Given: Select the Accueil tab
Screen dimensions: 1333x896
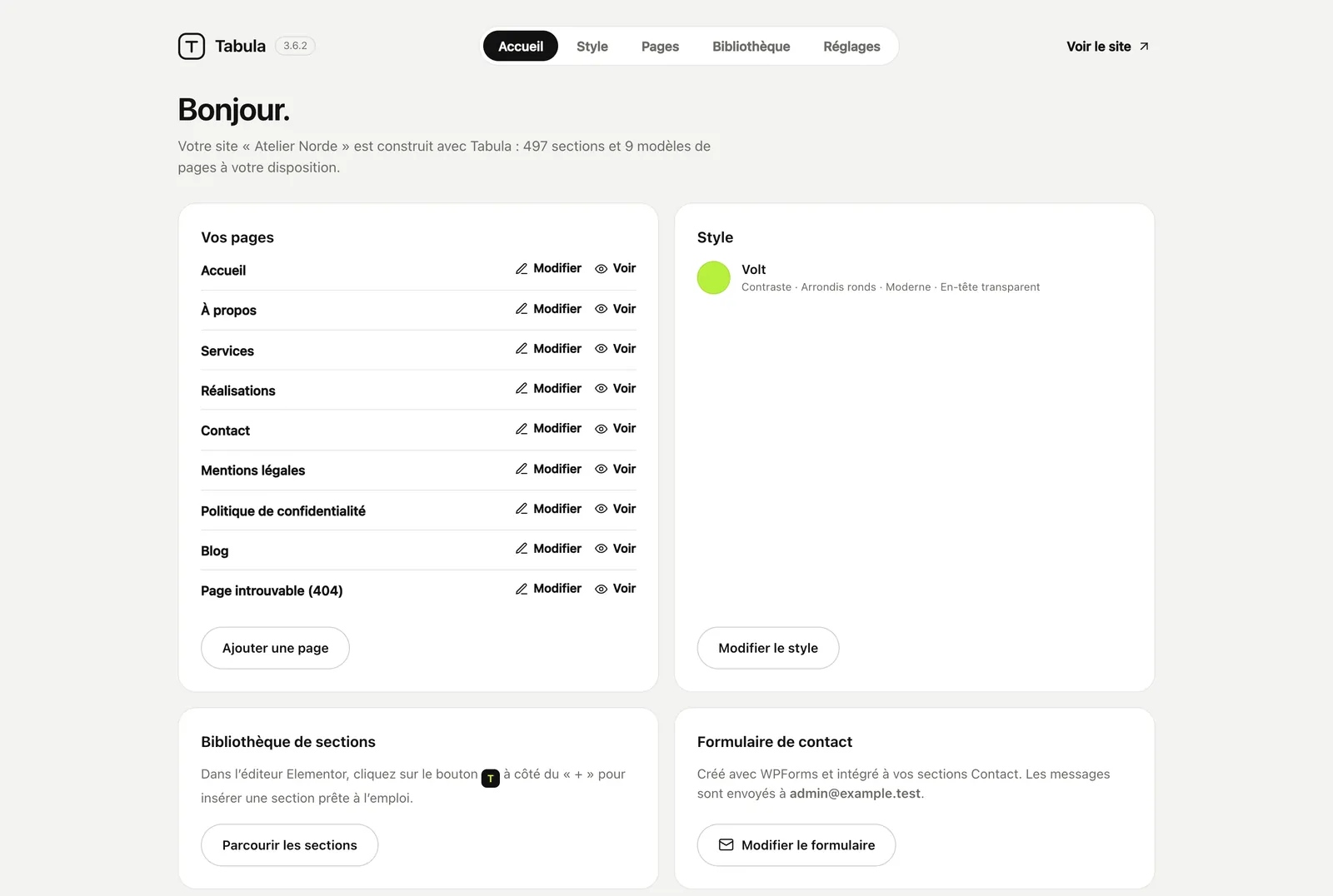Looking at the screenshot, I should [521, 47].
